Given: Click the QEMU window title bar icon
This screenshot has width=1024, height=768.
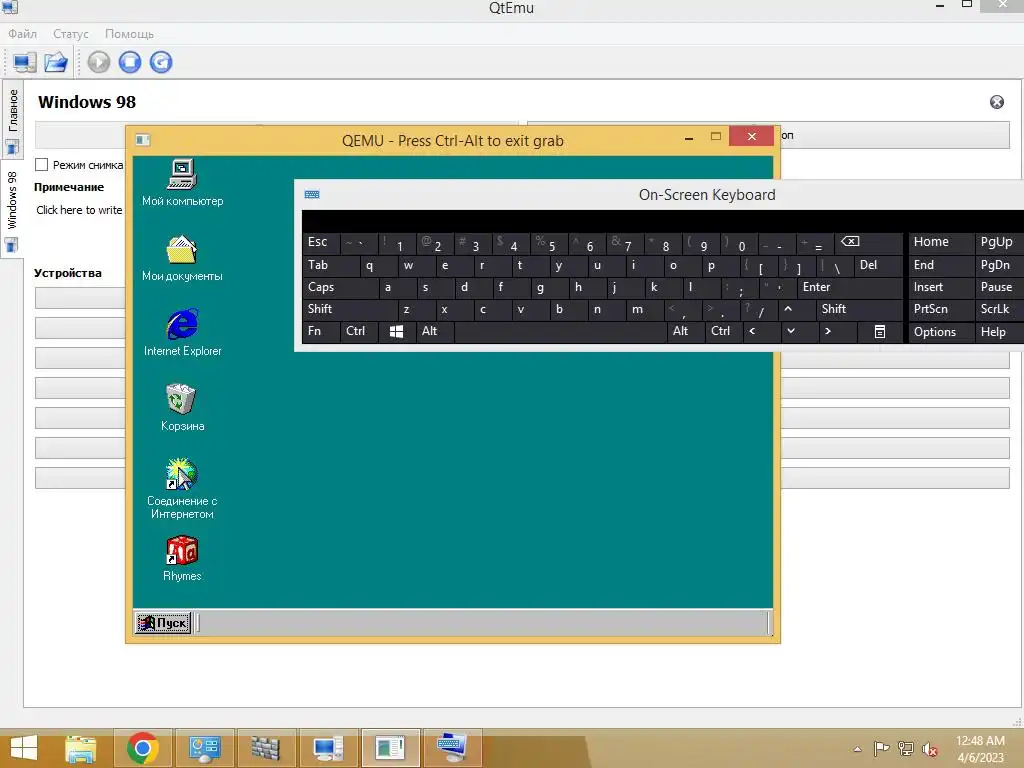Looking at the screenshot, I should click(x=143, y=140).
